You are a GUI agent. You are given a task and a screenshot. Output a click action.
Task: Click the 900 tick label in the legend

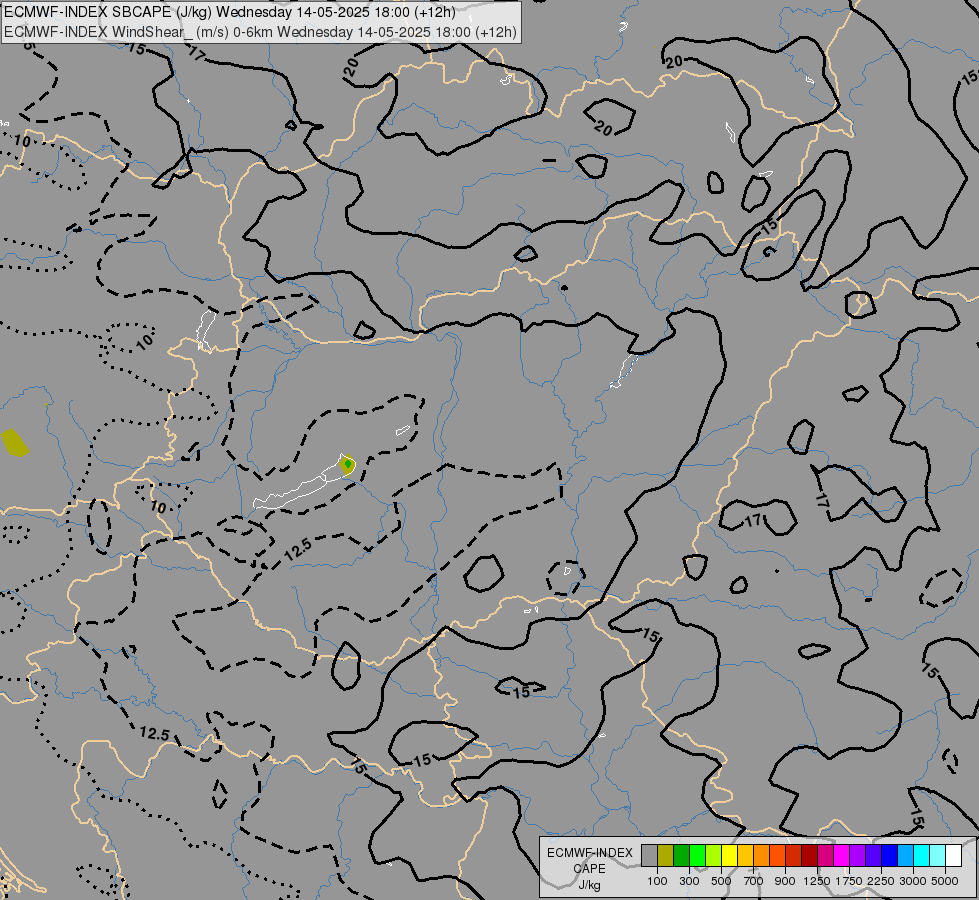785,881
